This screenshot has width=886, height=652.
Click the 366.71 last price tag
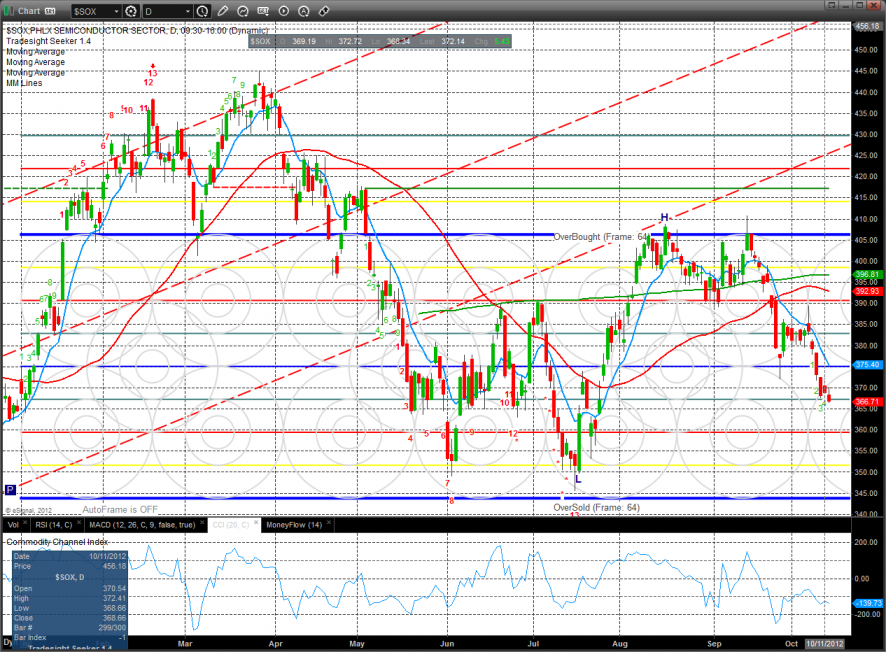click(867, 402)
